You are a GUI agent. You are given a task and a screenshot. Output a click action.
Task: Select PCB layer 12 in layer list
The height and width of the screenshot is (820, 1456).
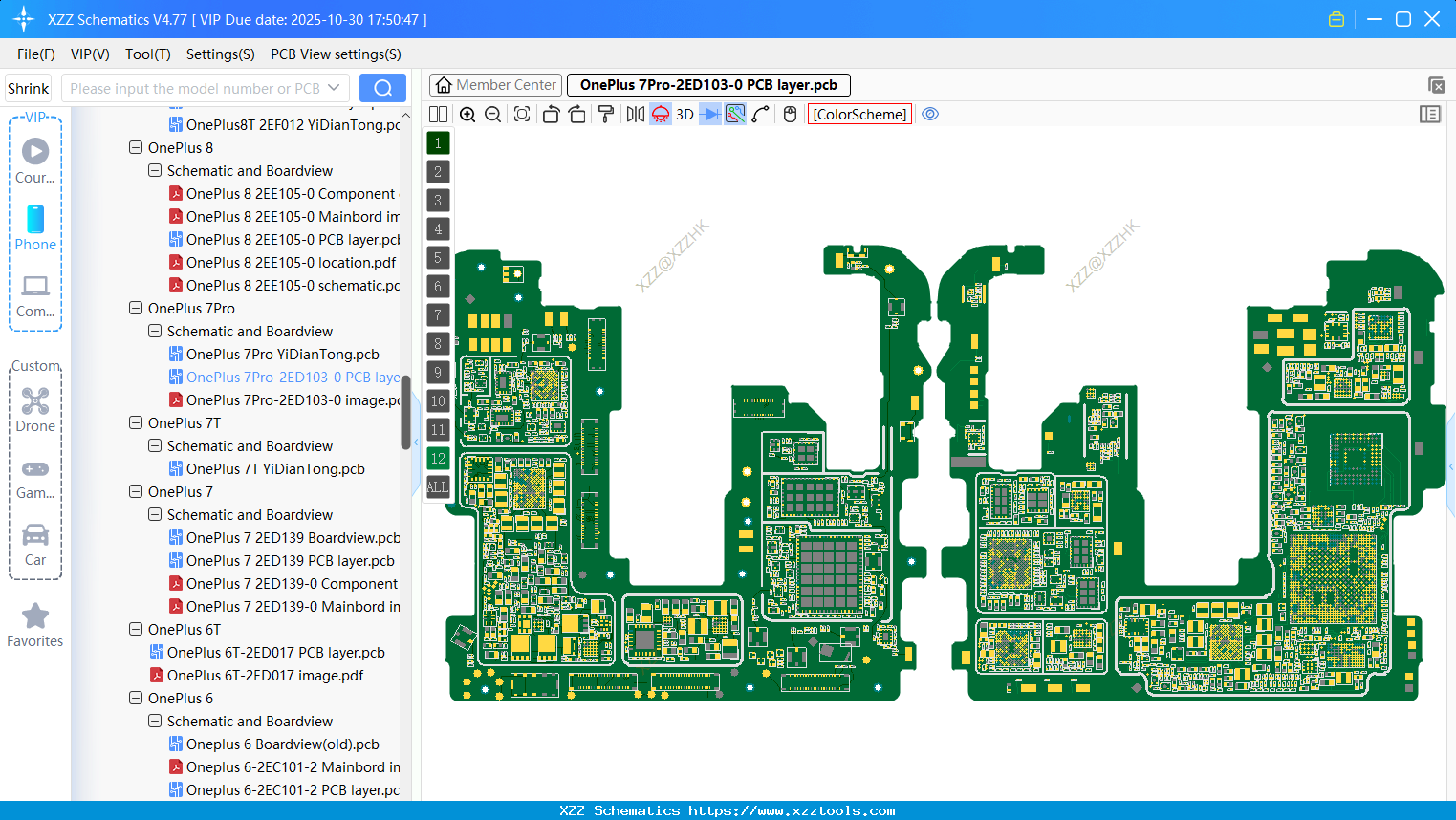pyautogui.click(x=437, y=459)
